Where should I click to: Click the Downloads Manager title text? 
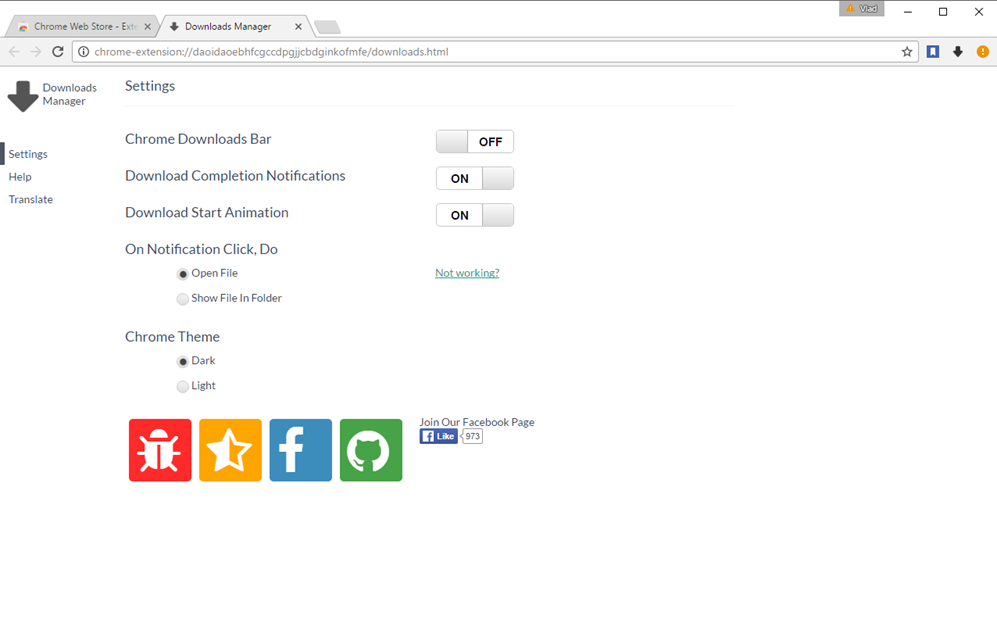pyautogui.click(x=70, y=94)
